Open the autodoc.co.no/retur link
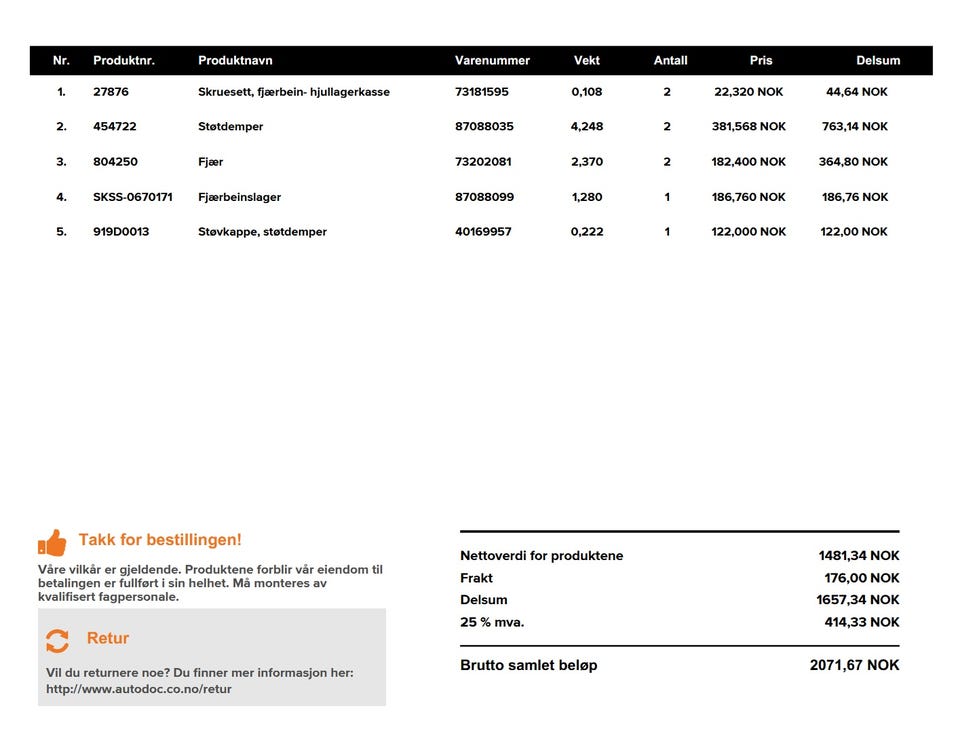960x742 pixels. 138,689
